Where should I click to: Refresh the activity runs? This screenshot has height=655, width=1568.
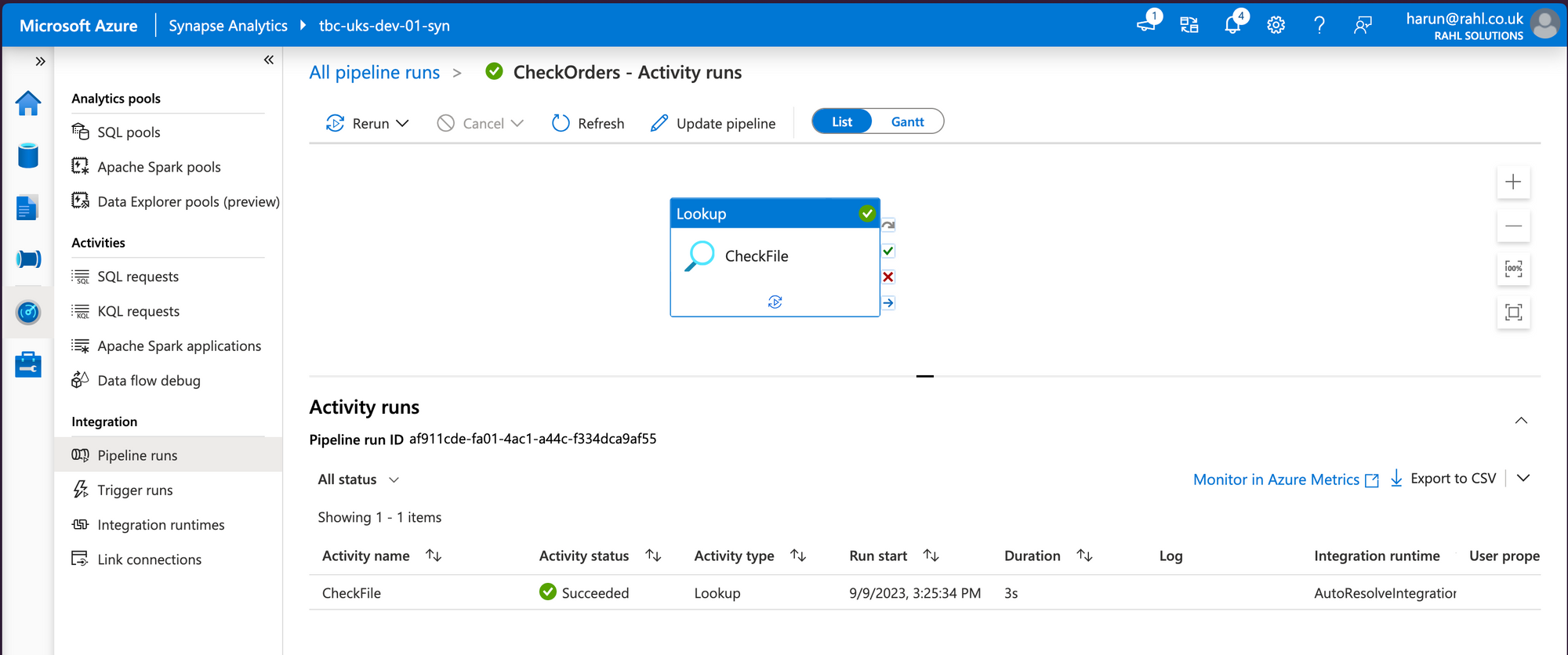(588, 123)
